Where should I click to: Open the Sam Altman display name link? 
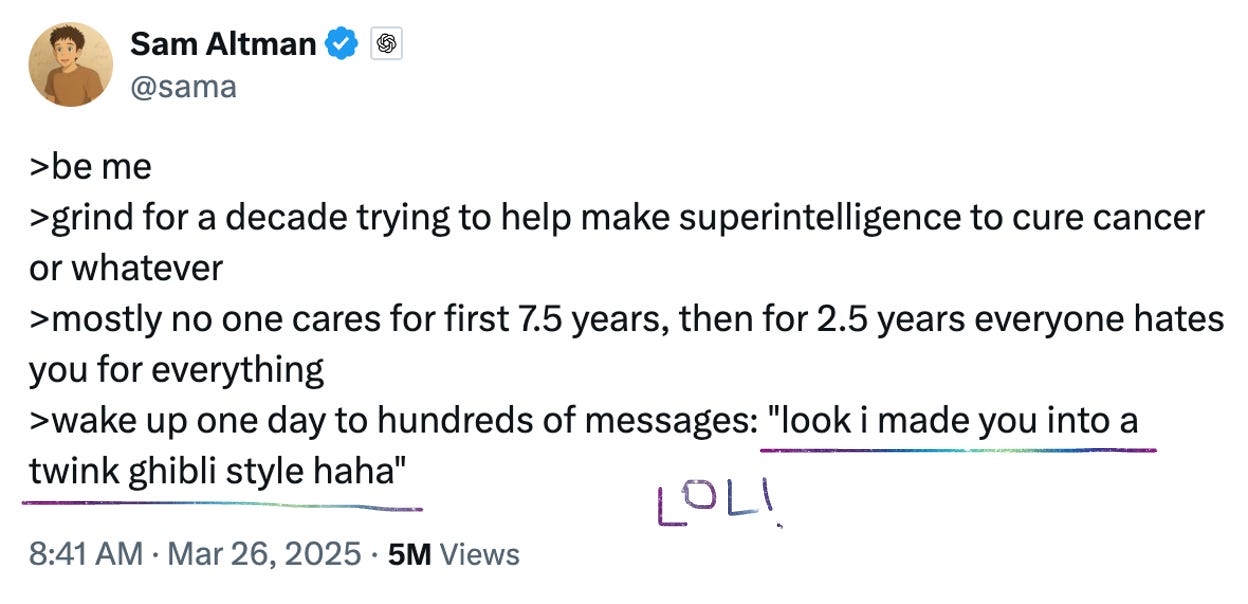pyautogui.click(x=223, y=44)
